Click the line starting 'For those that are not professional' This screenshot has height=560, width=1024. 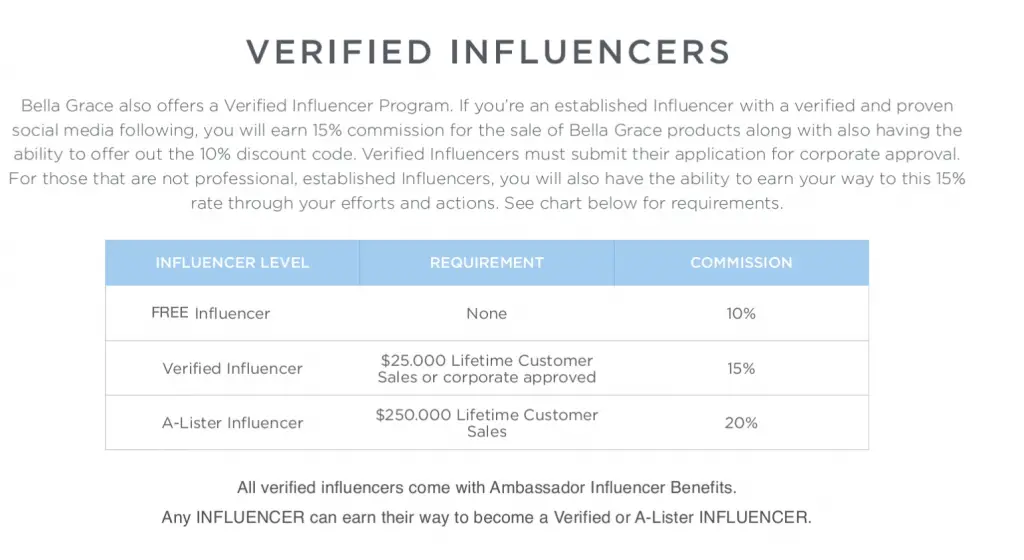click(487, 179)
